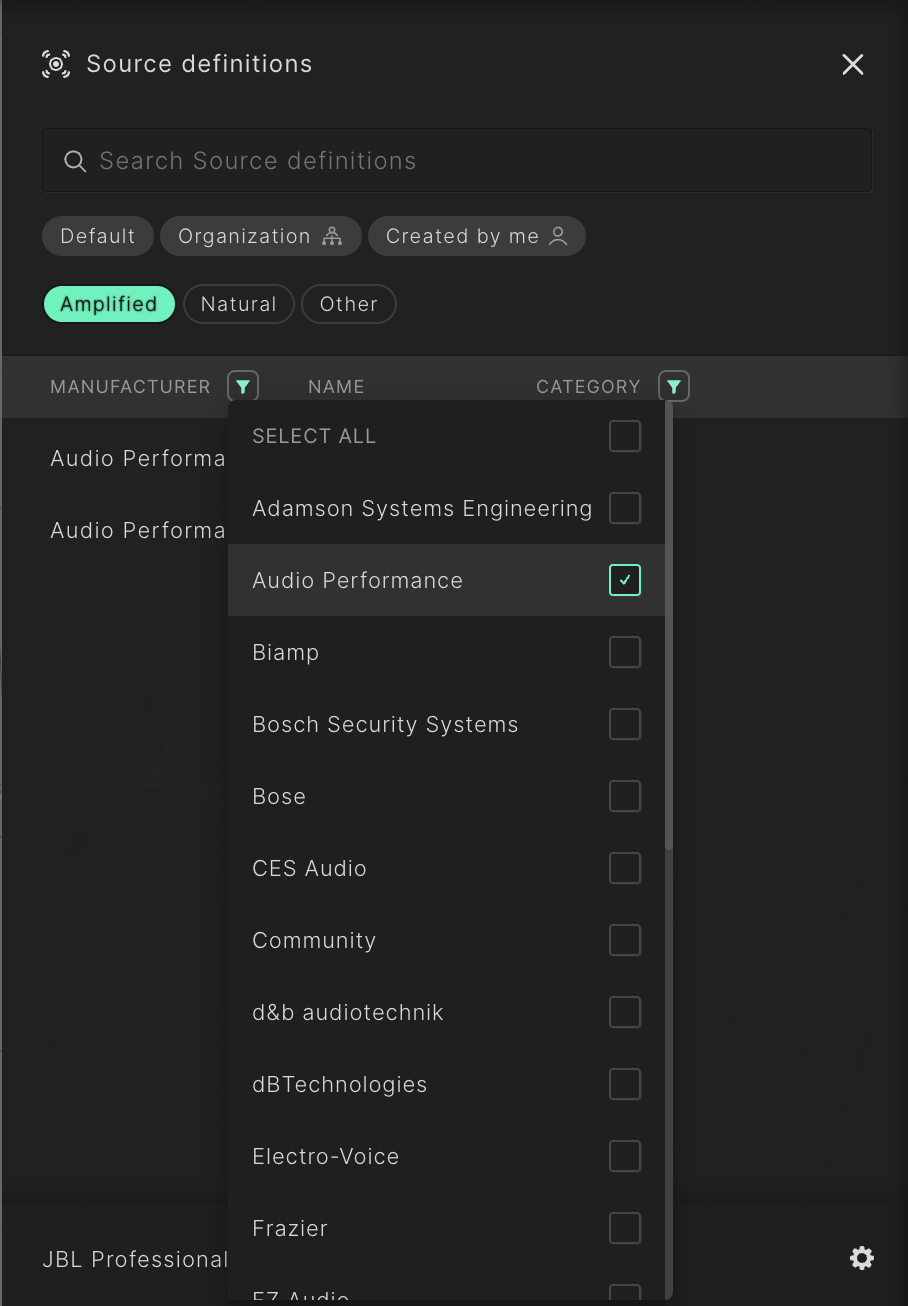The height and width of the screenshot is (1306, 908).
Task: Check the SELECT ALL checkbox
Action: pyautogui.click(x=625, y=436)
